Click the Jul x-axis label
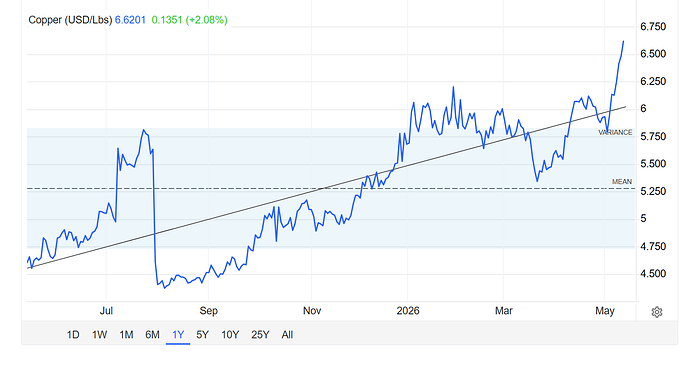The image size is (690, 365). tap(106, 311)
